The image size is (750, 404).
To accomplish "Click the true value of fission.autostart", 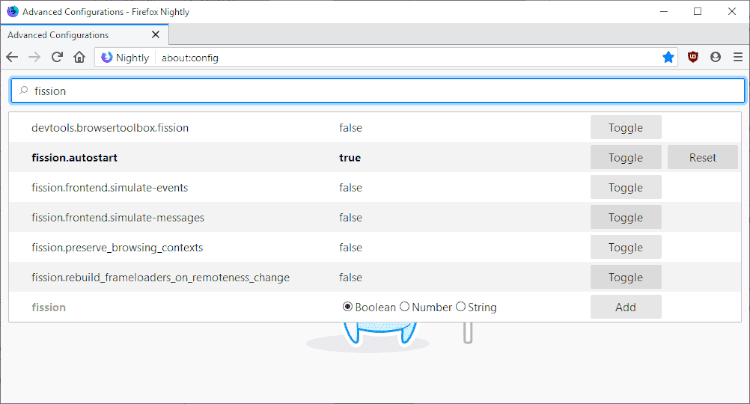I will 350,158.
